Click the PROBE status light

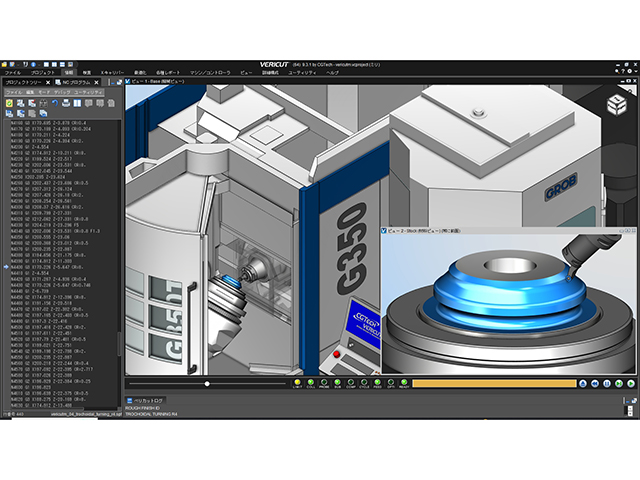pos(324,382)
